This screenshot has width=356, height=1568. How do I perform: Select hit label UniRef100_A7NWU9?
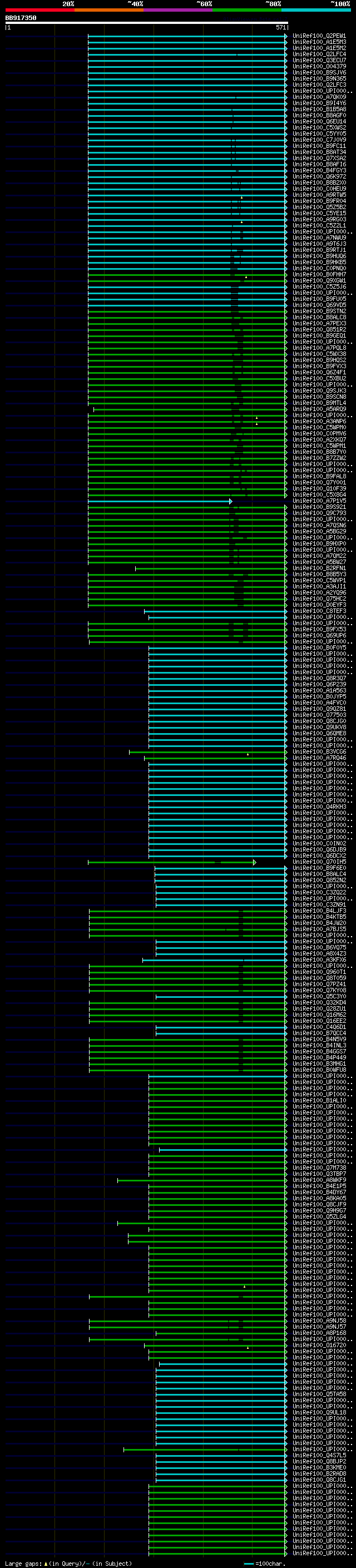point(319,238)
